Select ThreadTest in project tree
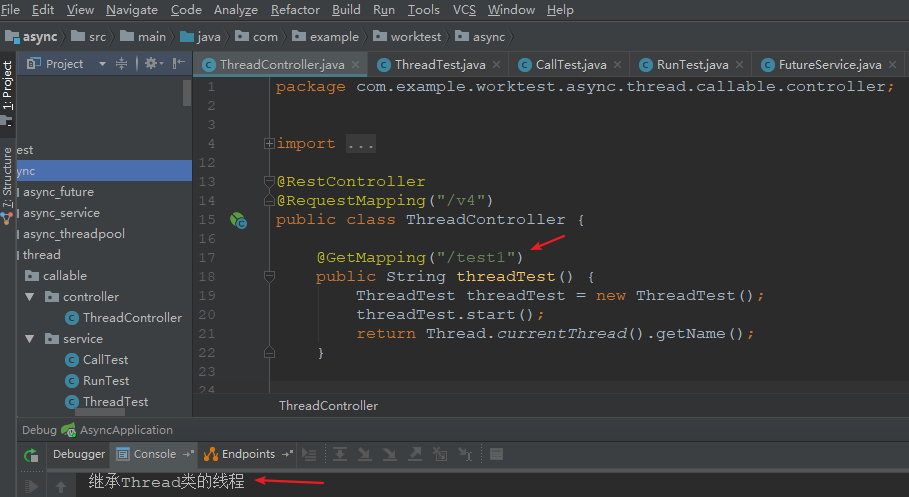 (x=115, y=402)
